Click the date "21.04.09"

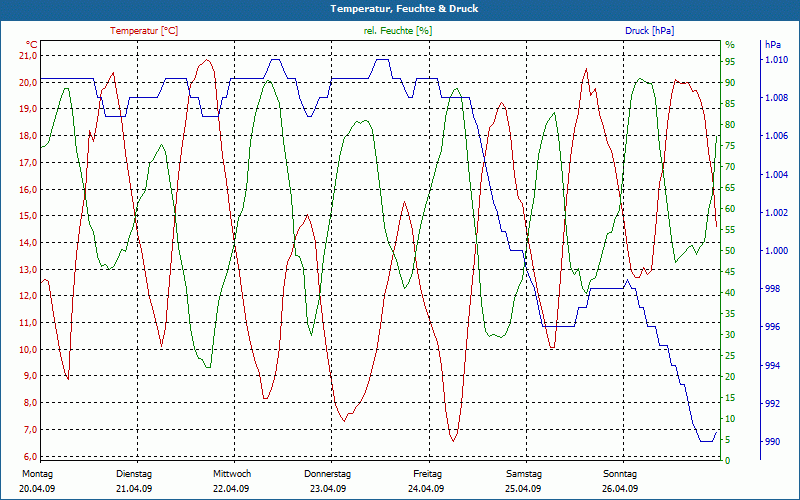click(x=134, y=489)
